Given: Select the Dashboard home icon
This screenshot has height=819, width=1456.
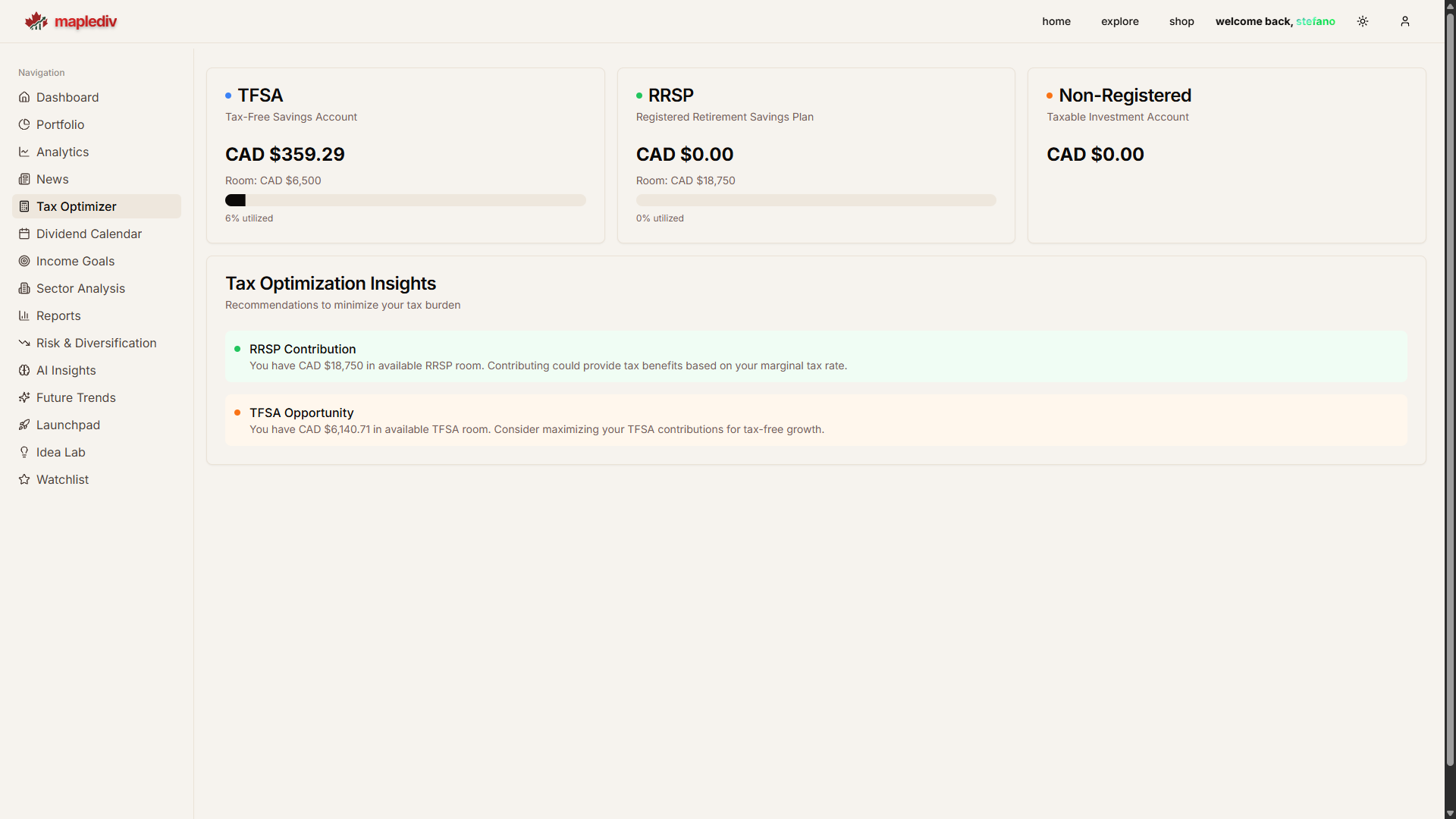Looking at the screenshot, I should pyautogui.click(x=24, y=97).
